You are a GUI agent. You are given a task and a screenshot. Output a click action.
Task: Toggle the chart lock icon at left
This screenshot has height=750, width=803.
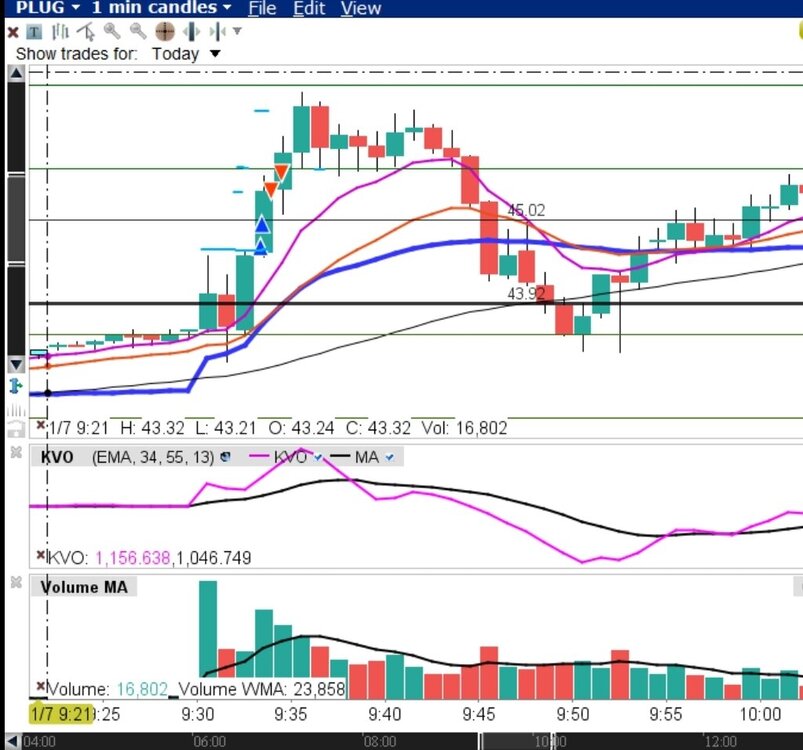(x=16, y=429)
